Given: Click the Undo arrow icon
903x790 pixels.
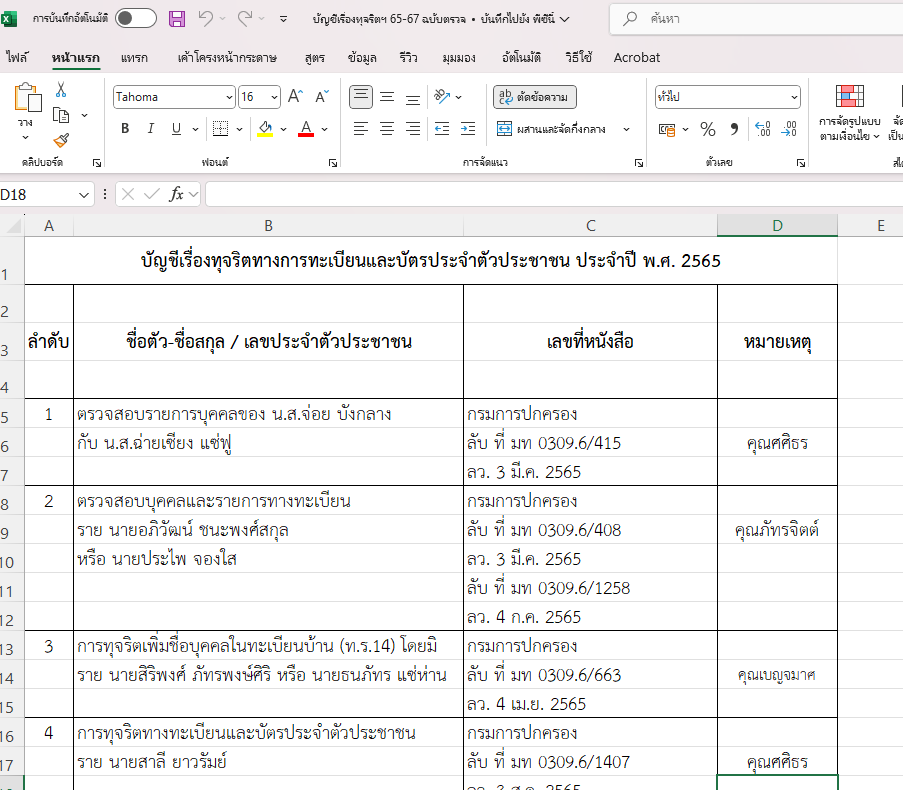Looking at the screenshot, I should (x=206, y=19).
